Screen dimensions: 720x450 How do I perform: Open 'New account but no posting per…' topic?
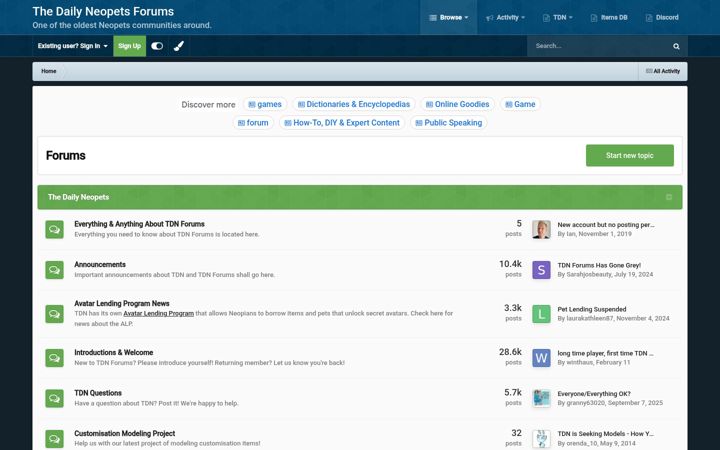(x=606, y=225)
